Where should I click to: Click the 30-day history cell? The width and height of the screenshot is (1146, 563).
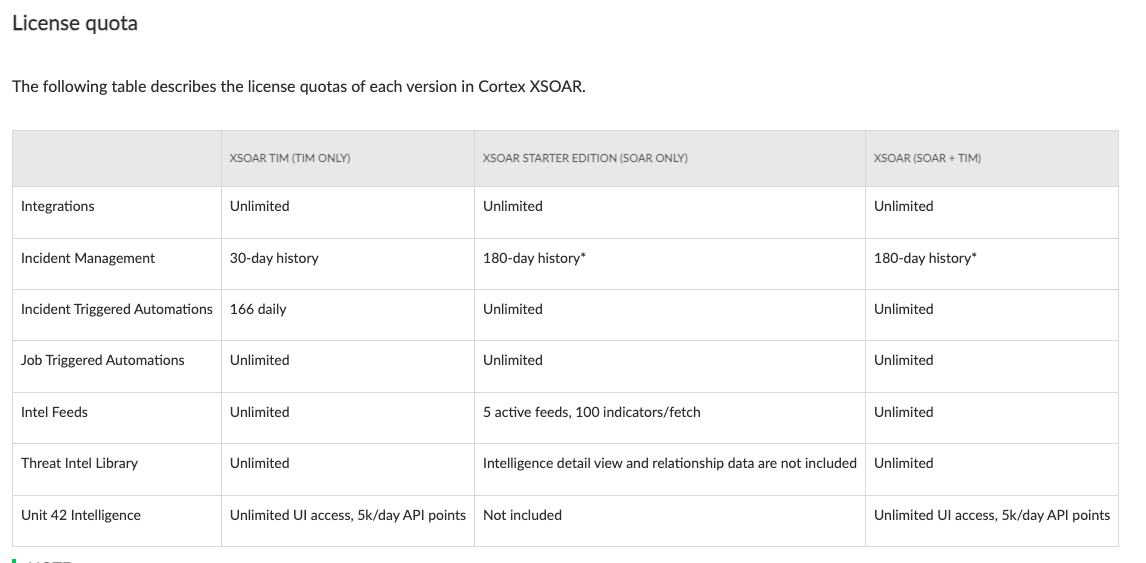tap(274, 258)
